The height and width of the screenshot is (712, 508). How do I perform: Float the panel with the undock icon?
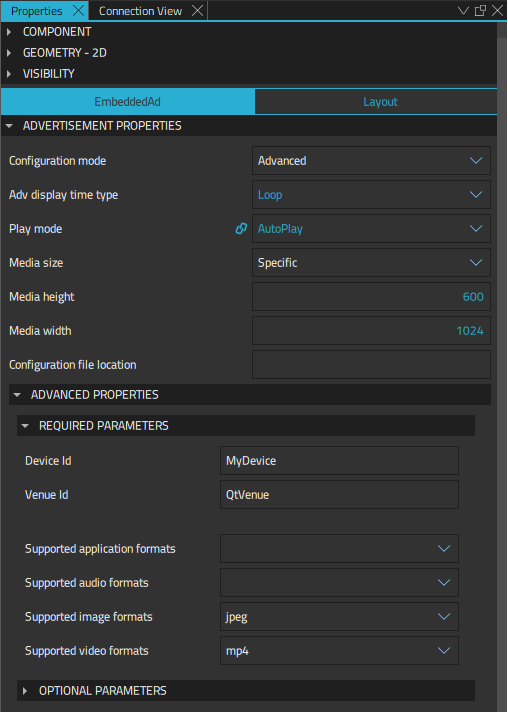click(x=480, y=10)
